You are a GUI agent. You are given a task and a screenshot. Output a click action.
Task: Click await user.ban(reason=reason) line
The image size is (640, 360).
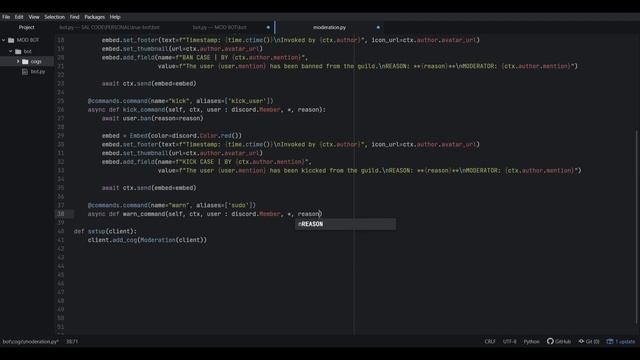click(153, 118)
